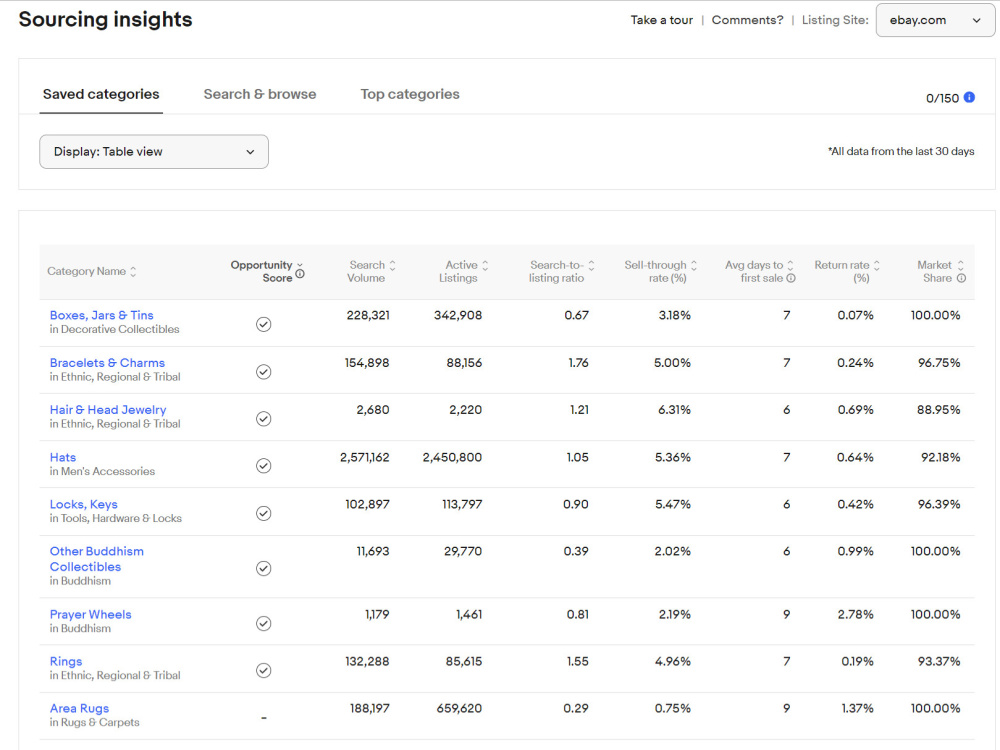Open Boxes, Jars & Tins category

[101, 315]
